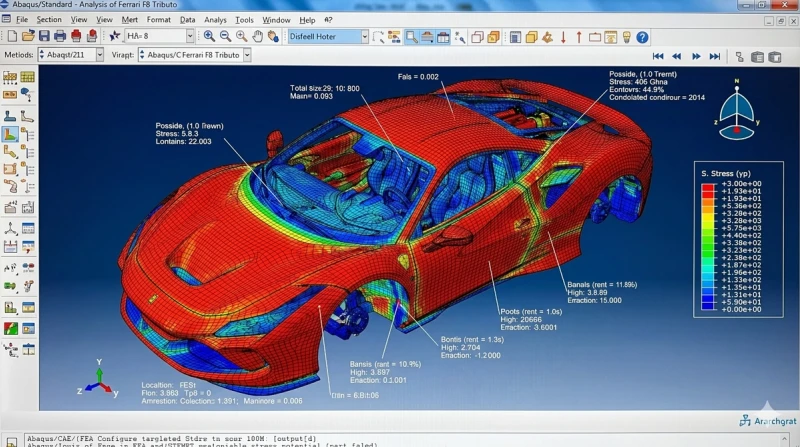Open the Abaqst/211 Metiods dropdown

(99, 55)
